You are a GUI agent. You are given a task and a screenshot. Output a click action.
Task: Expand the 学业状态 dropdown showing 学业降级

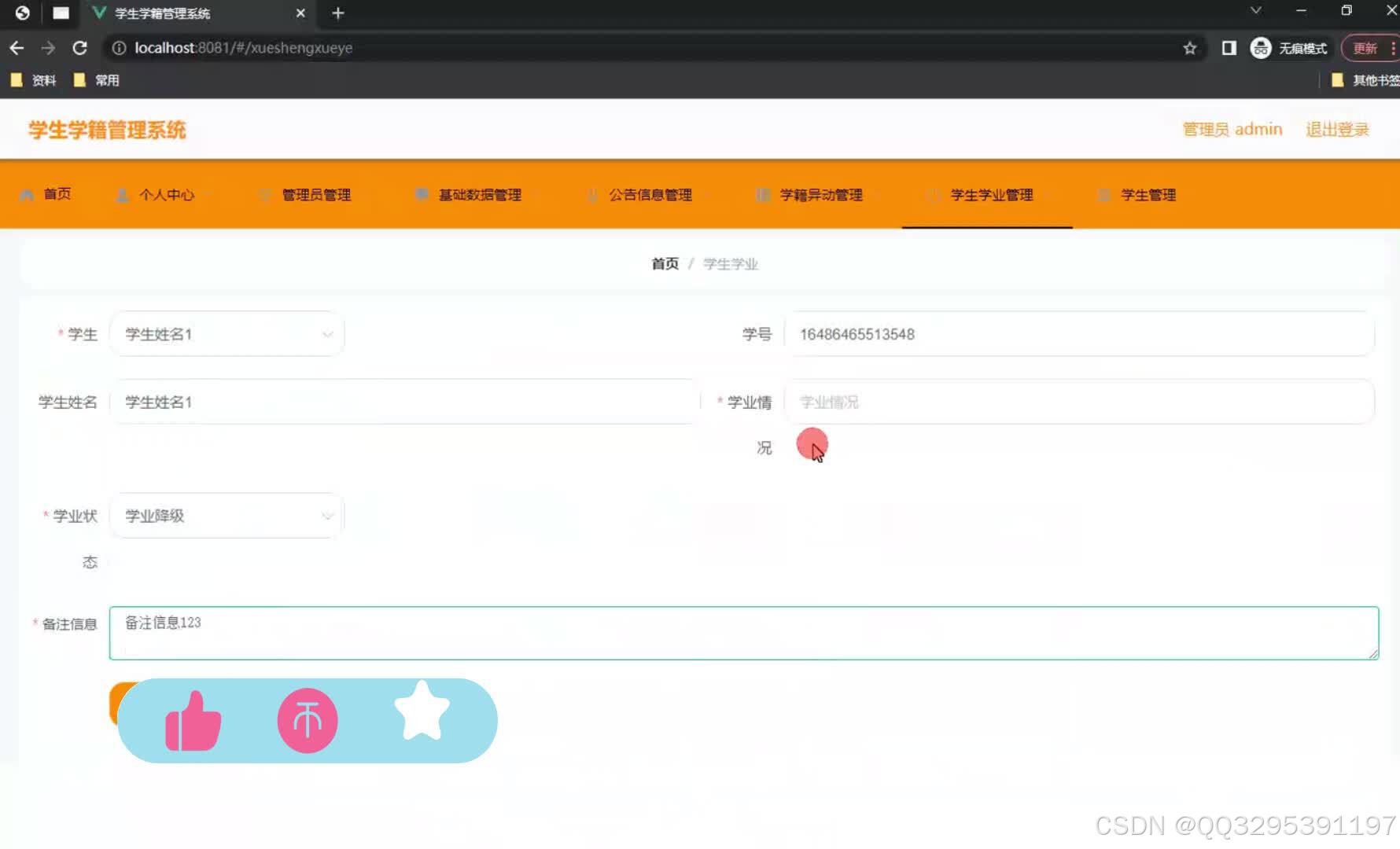(x=227, y=516)
